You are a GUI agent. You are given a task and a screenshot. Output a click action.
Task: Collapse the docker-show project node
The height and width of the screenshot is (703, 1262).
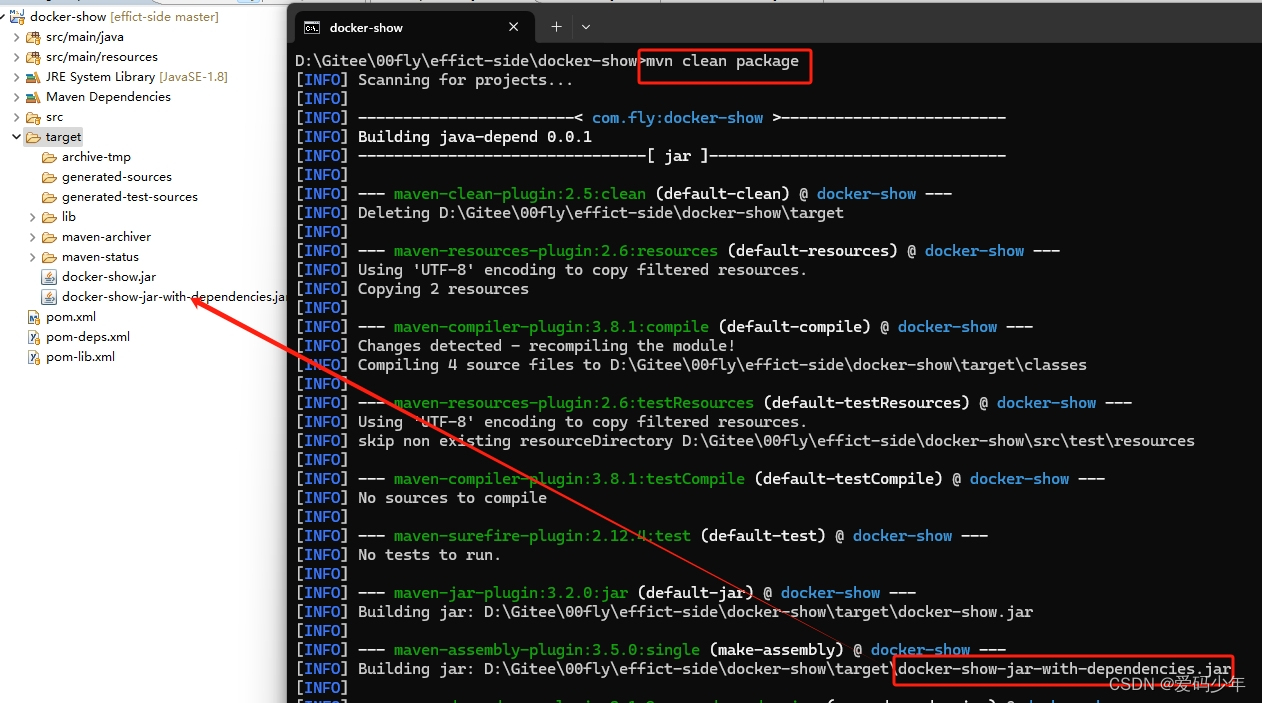click(4, 17)
